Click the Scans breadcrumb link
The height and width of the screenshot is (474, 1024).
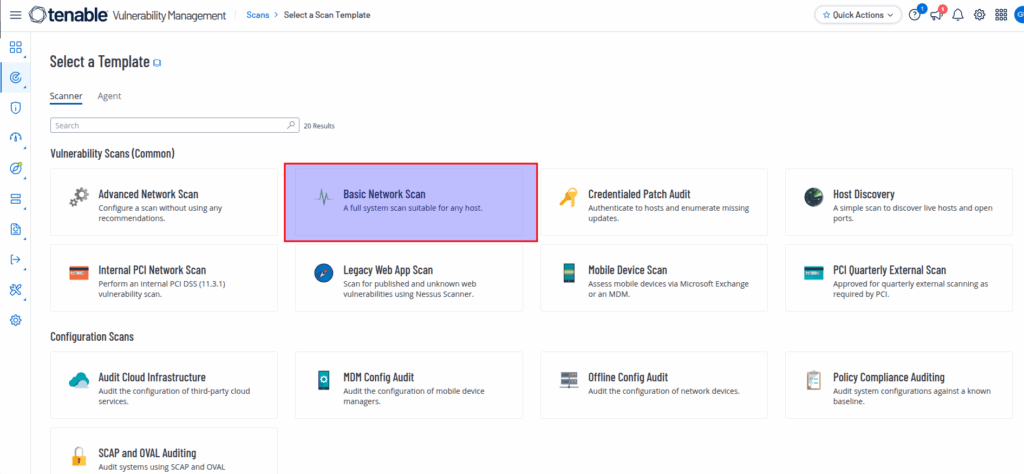tap(259, 15)
